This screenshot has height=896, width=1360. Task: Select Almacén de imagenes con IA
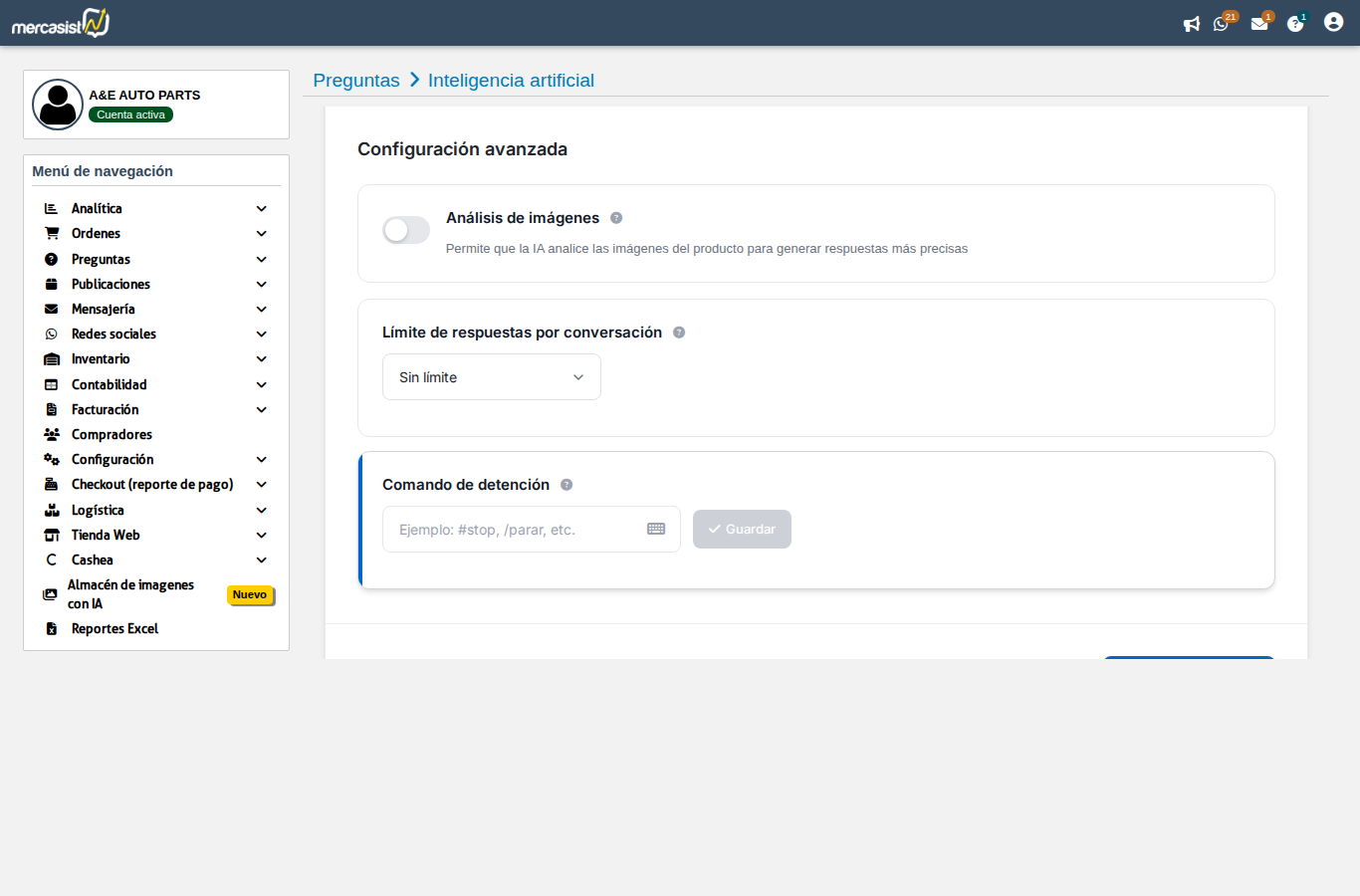[130, 594]
